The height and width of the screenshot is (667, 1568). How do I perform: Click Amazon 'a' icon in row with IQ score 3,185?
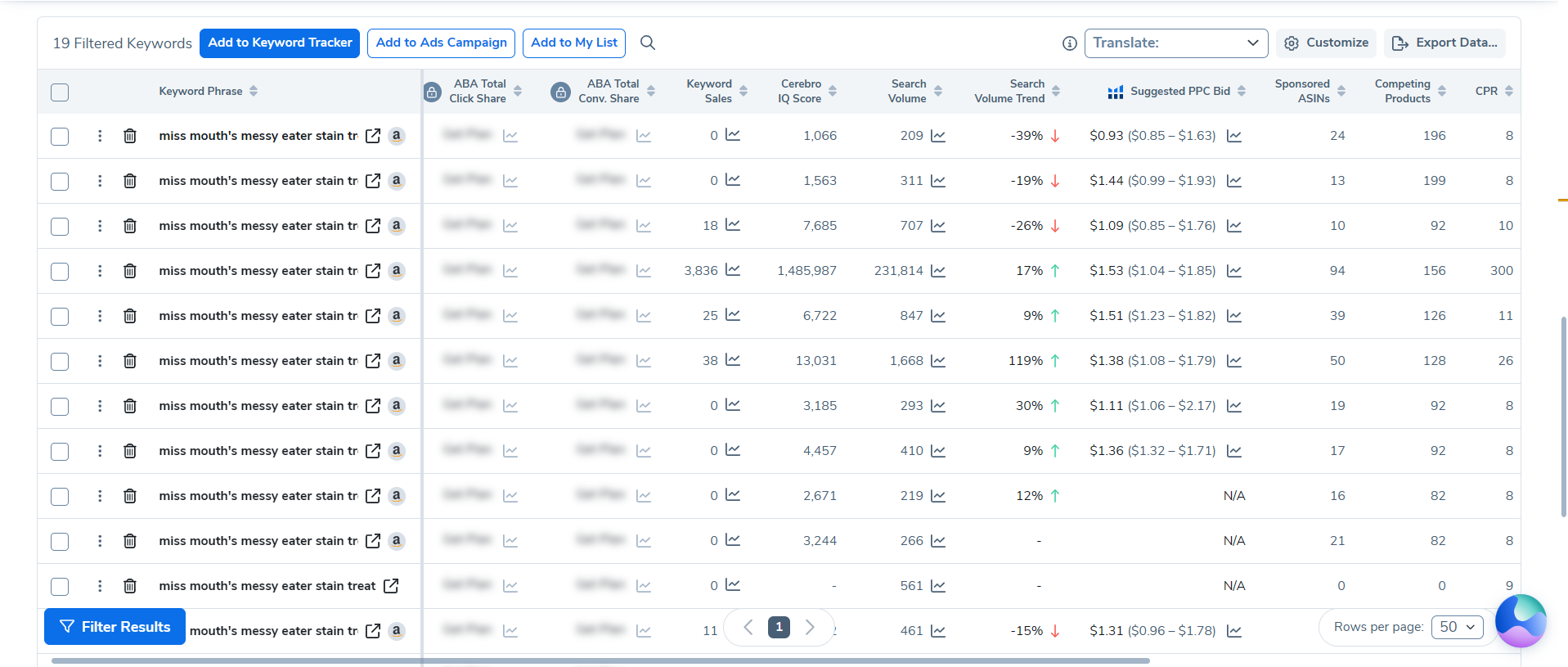point(396,406)
